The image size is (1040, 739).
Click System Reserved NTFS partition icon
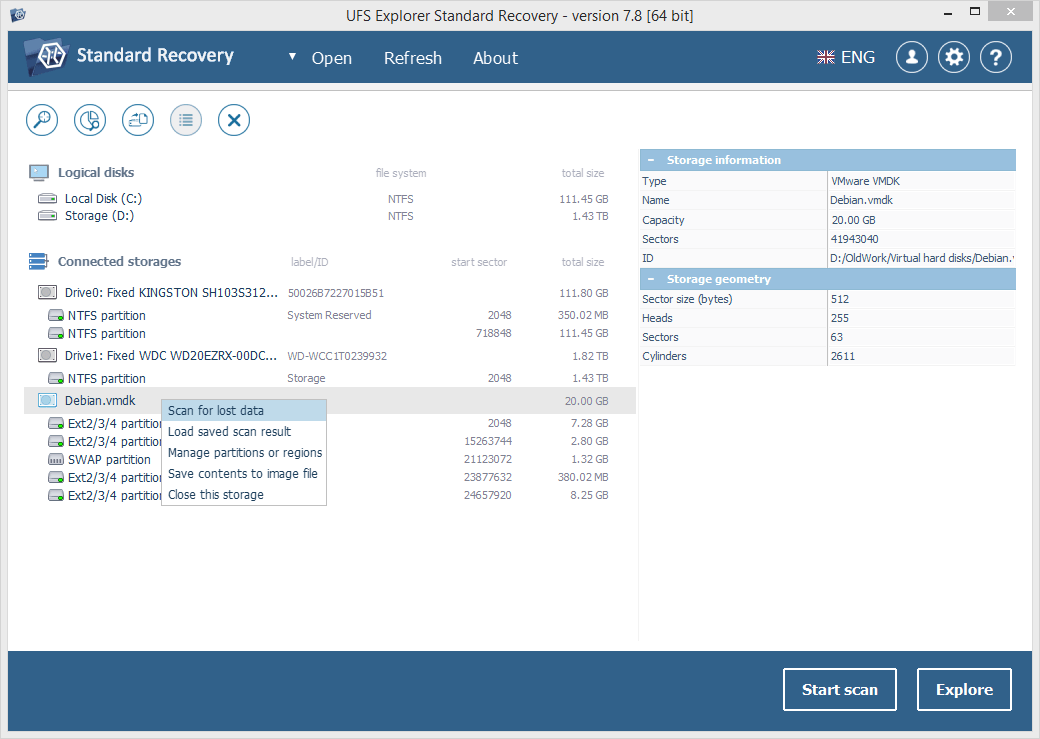point(56,315)
